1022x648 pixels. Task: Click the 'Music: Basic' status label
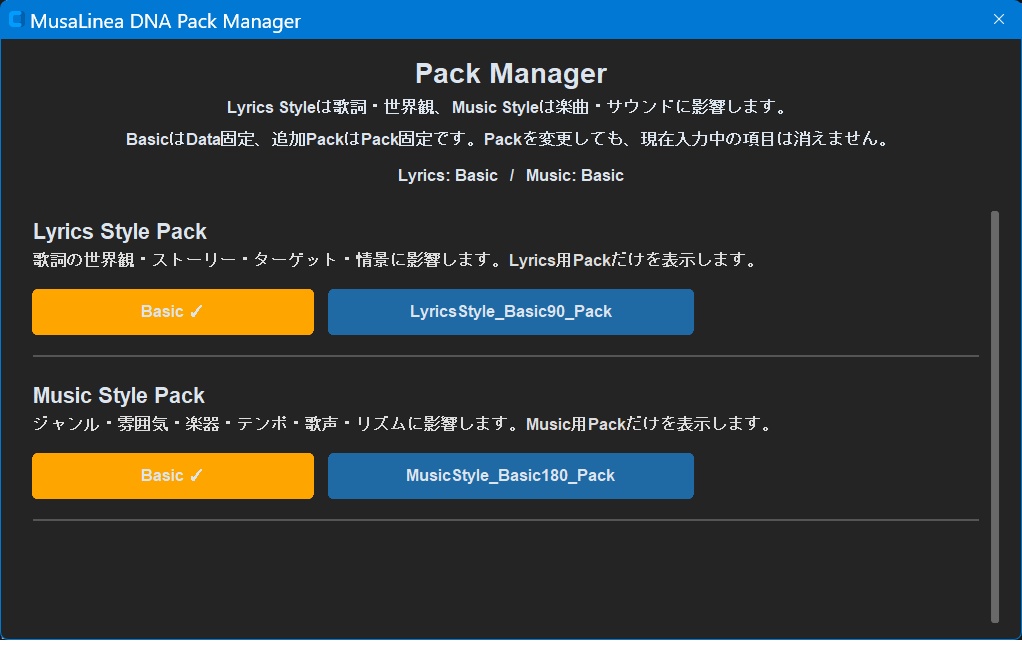(575, 175)
